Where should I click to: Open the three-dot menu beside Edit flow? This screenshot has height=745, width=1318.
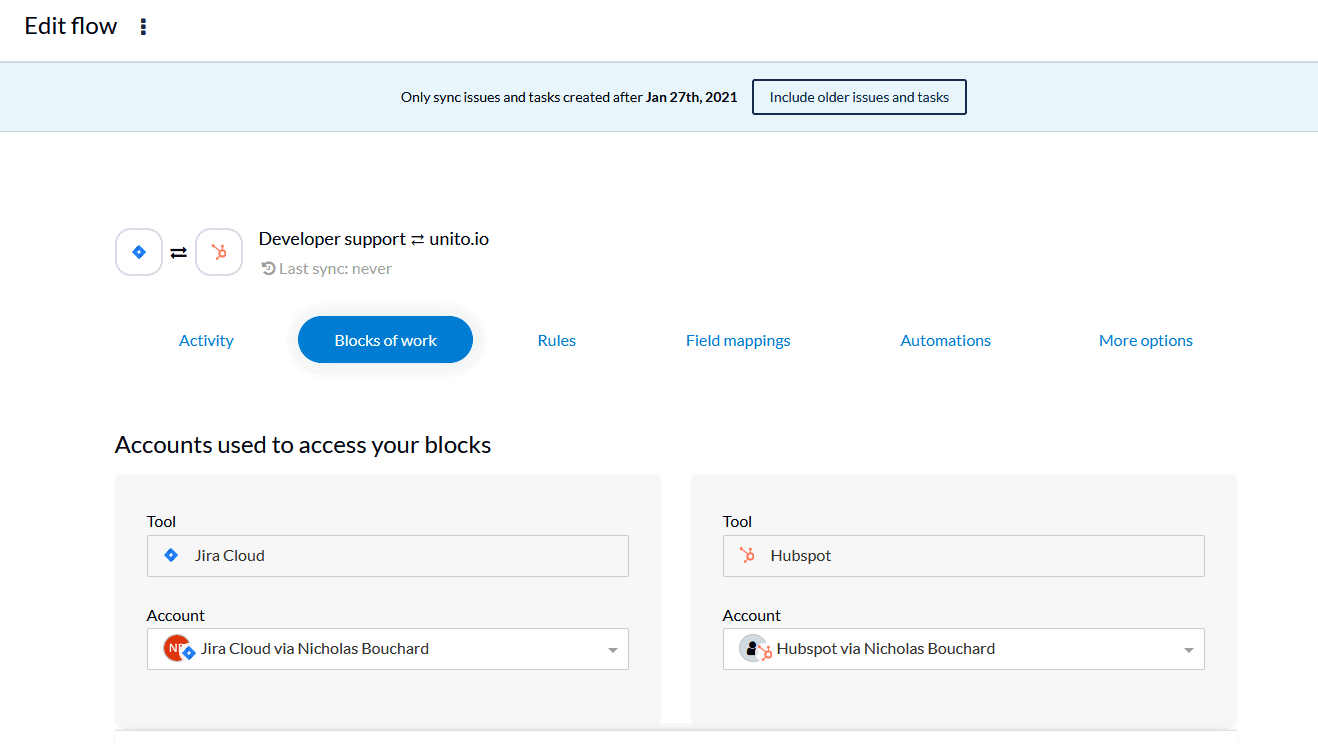tap(143, 27)
